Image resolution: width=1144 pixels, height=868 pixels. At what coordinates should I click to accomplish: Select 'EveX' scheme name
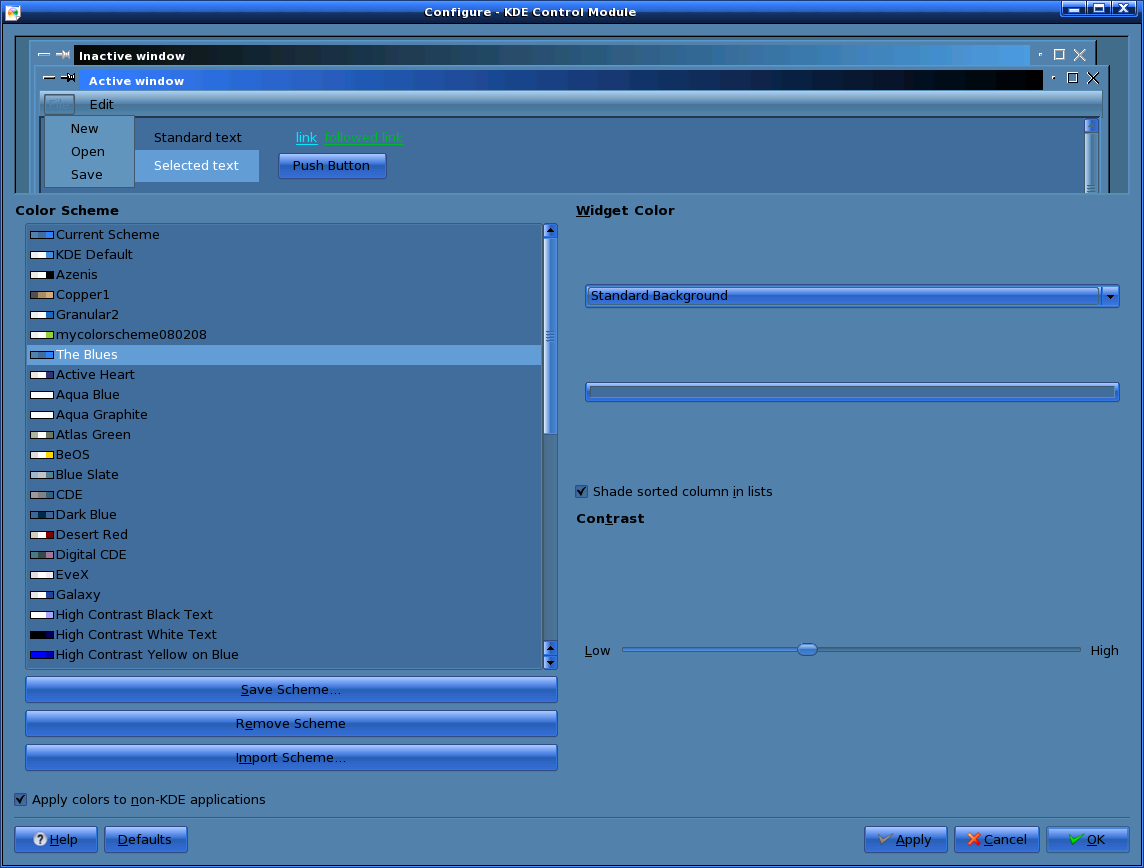[x=72, y=575]
